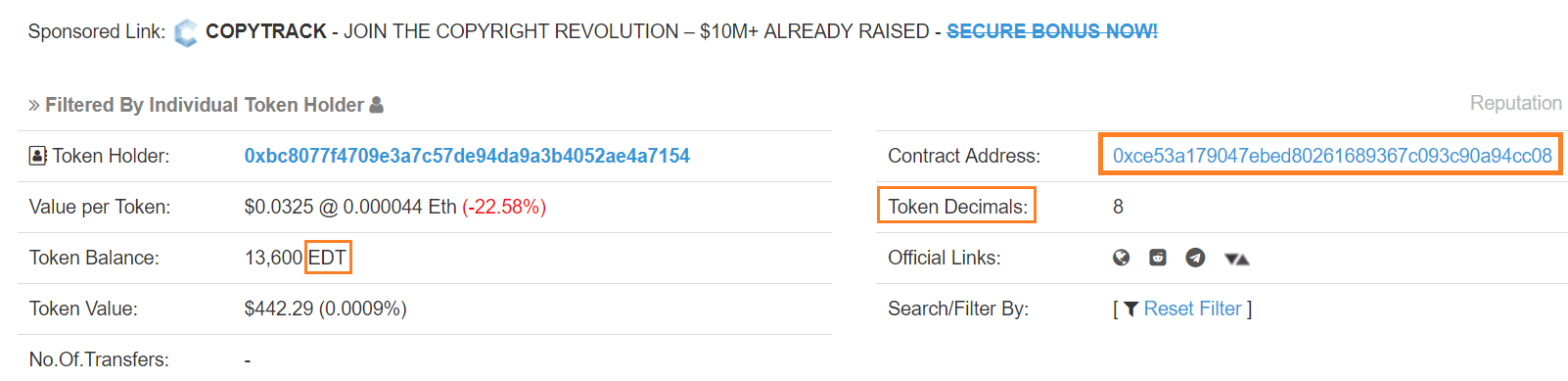Viewport: 1568px width, 381px height.
Task: Click the $0.0325 value per token text
Action: point(279,207)
